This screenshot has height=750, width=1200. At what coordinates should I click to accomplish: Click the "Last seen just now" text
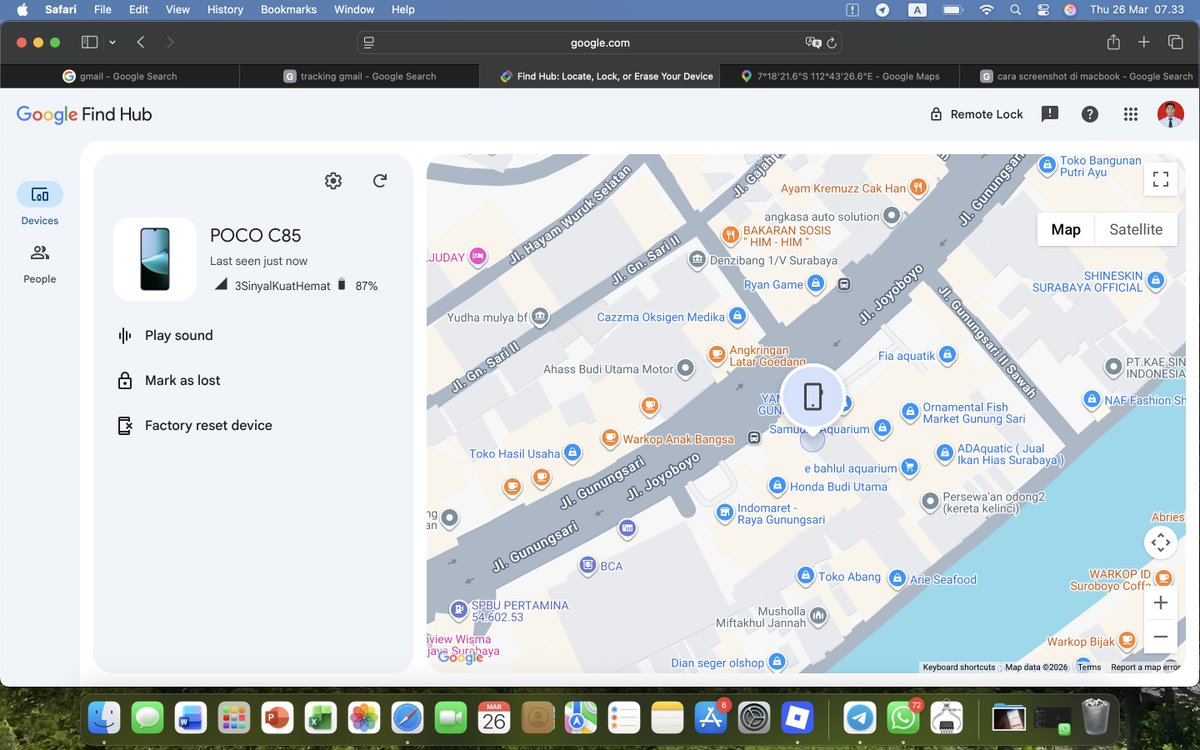259,261
